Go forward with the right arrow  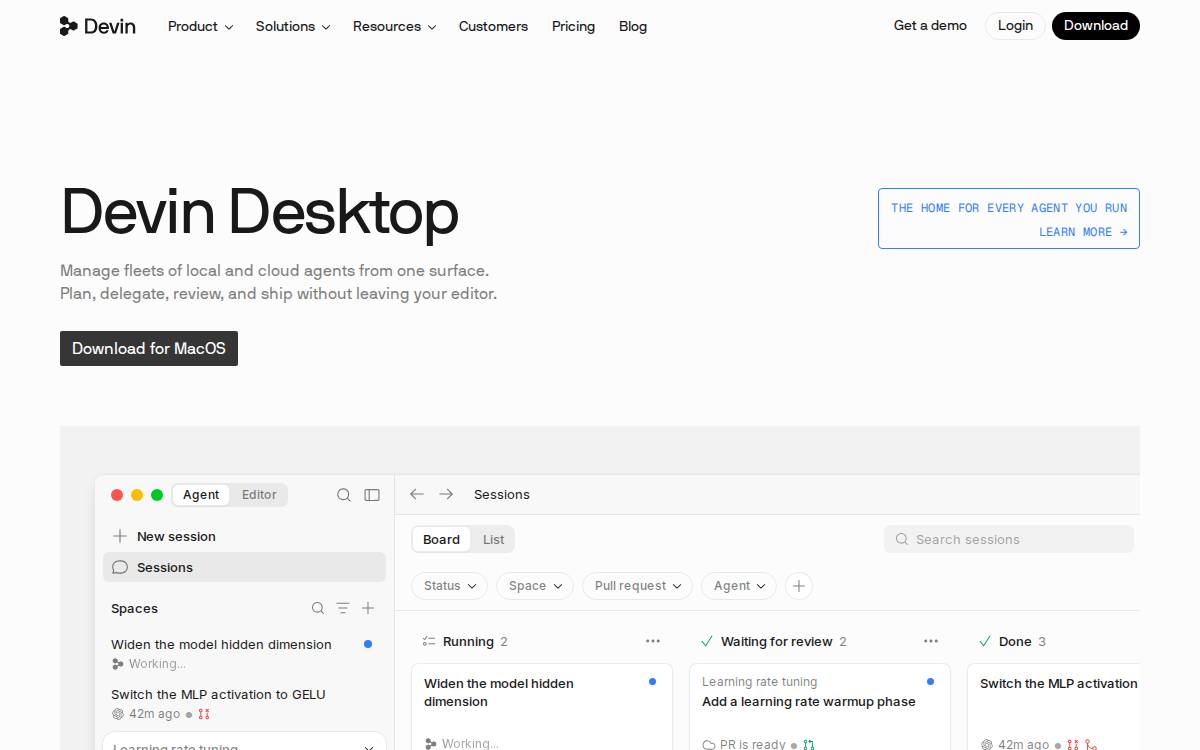pyautogui.click(x=446, y=495)
